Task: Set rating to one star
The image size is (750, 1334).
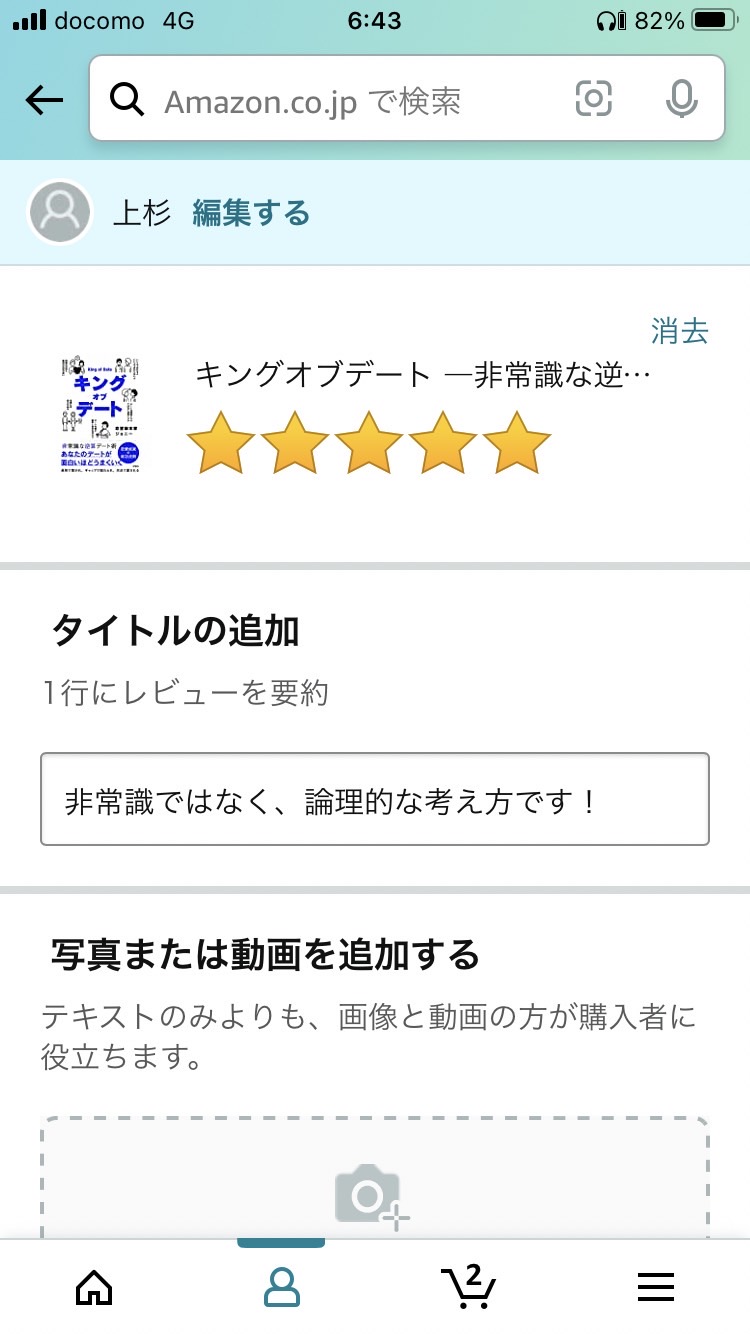Action: click(x=221, y=442)
